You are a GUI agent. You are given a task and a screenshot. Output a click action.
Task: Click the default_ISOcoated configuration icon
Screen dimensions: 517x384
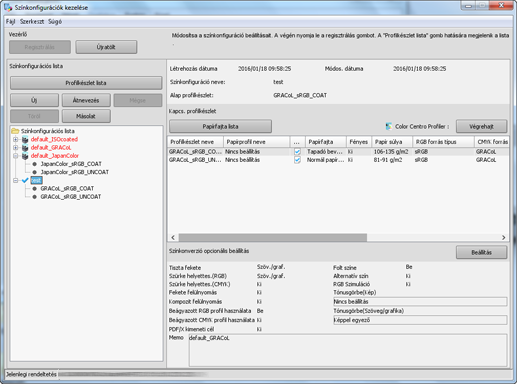25,139
